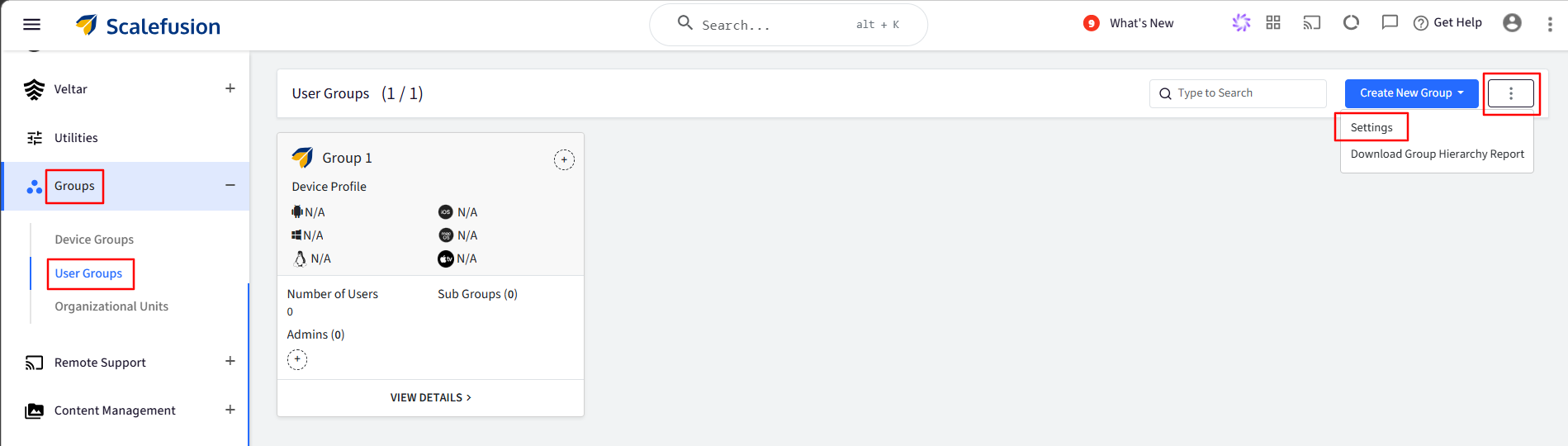Open Device Groups in the sidebar
This screenshot has height=446, width=1568.
pos(94,240)
